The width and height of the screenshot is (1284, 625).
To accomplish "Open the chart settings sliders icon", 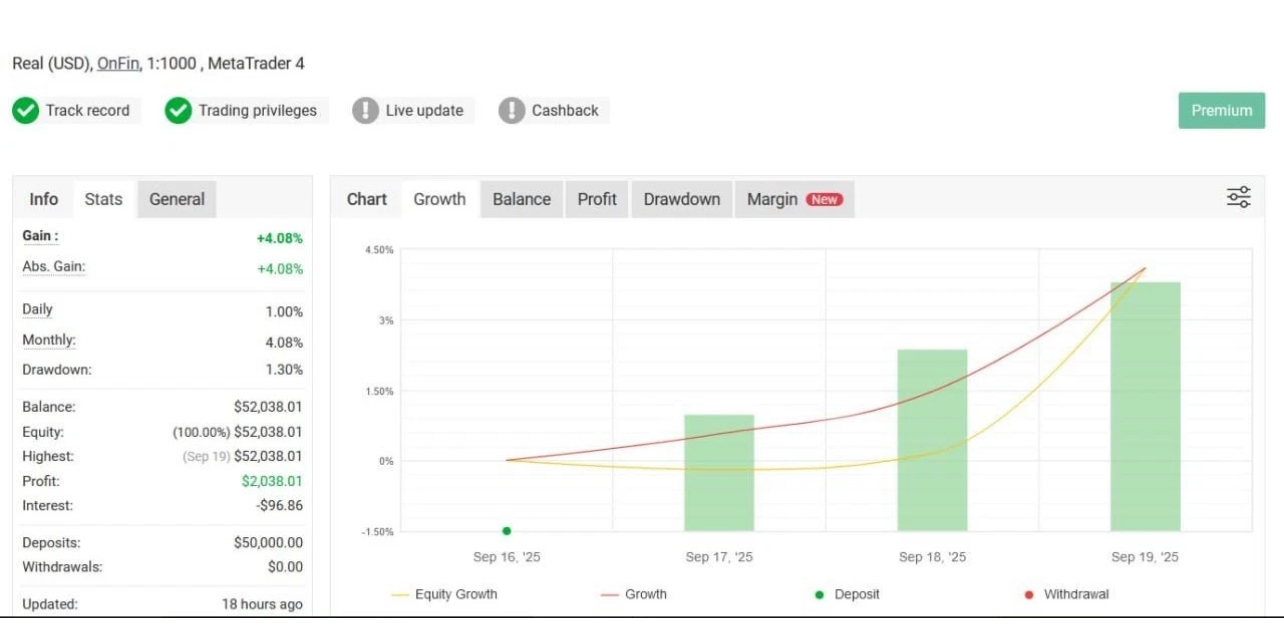I will coord(1238,198).
